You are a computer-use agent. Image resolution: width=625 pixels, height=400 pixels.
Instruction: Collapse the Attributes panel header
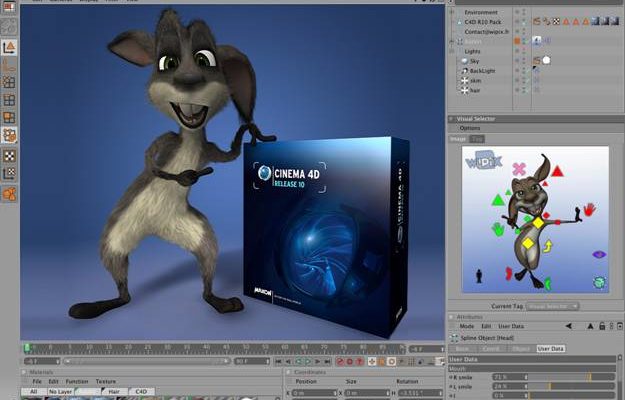(x=452, y=317)
